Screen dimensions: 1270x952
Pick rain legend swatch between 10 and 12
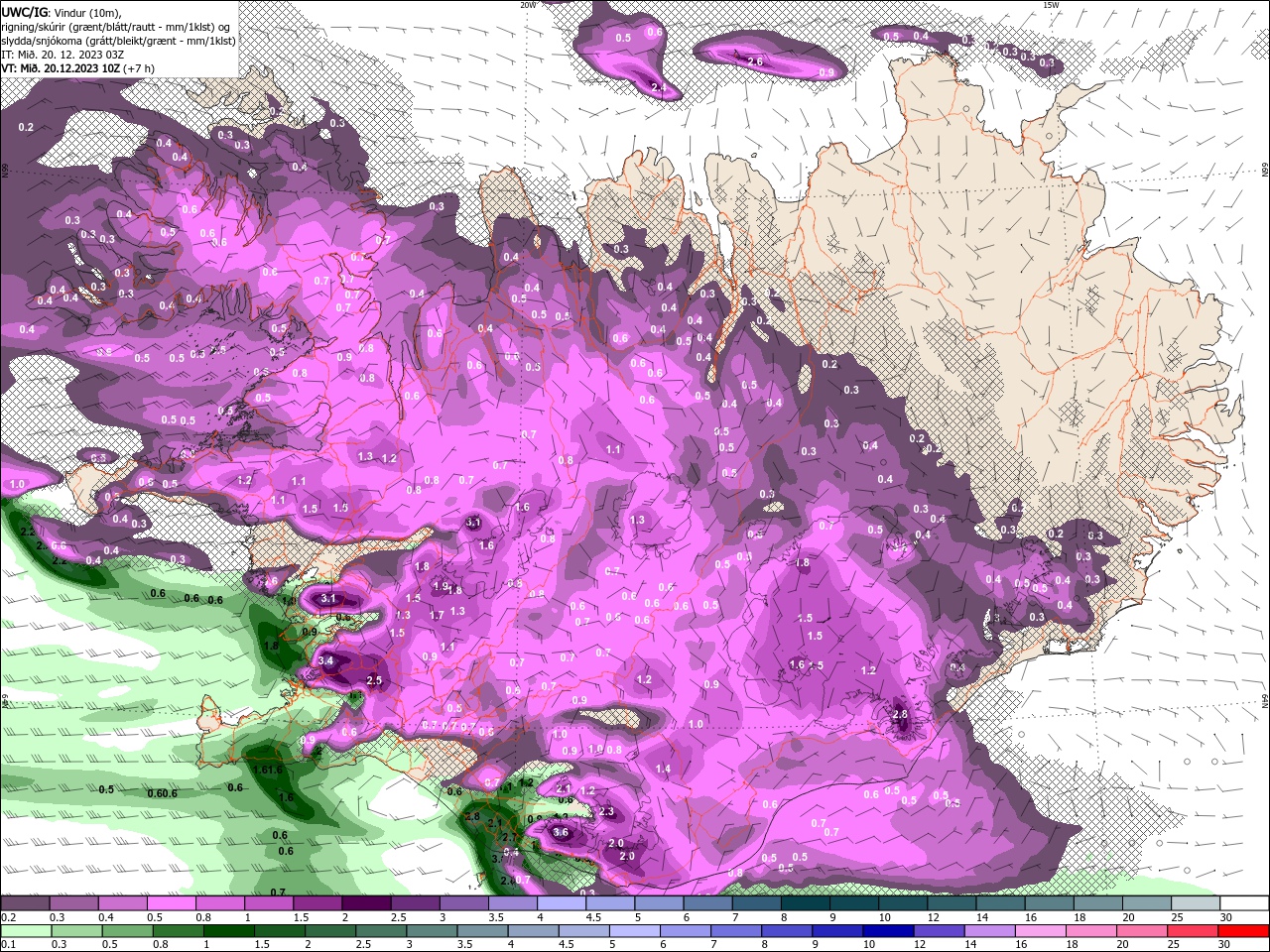click(x=888, y=931)
